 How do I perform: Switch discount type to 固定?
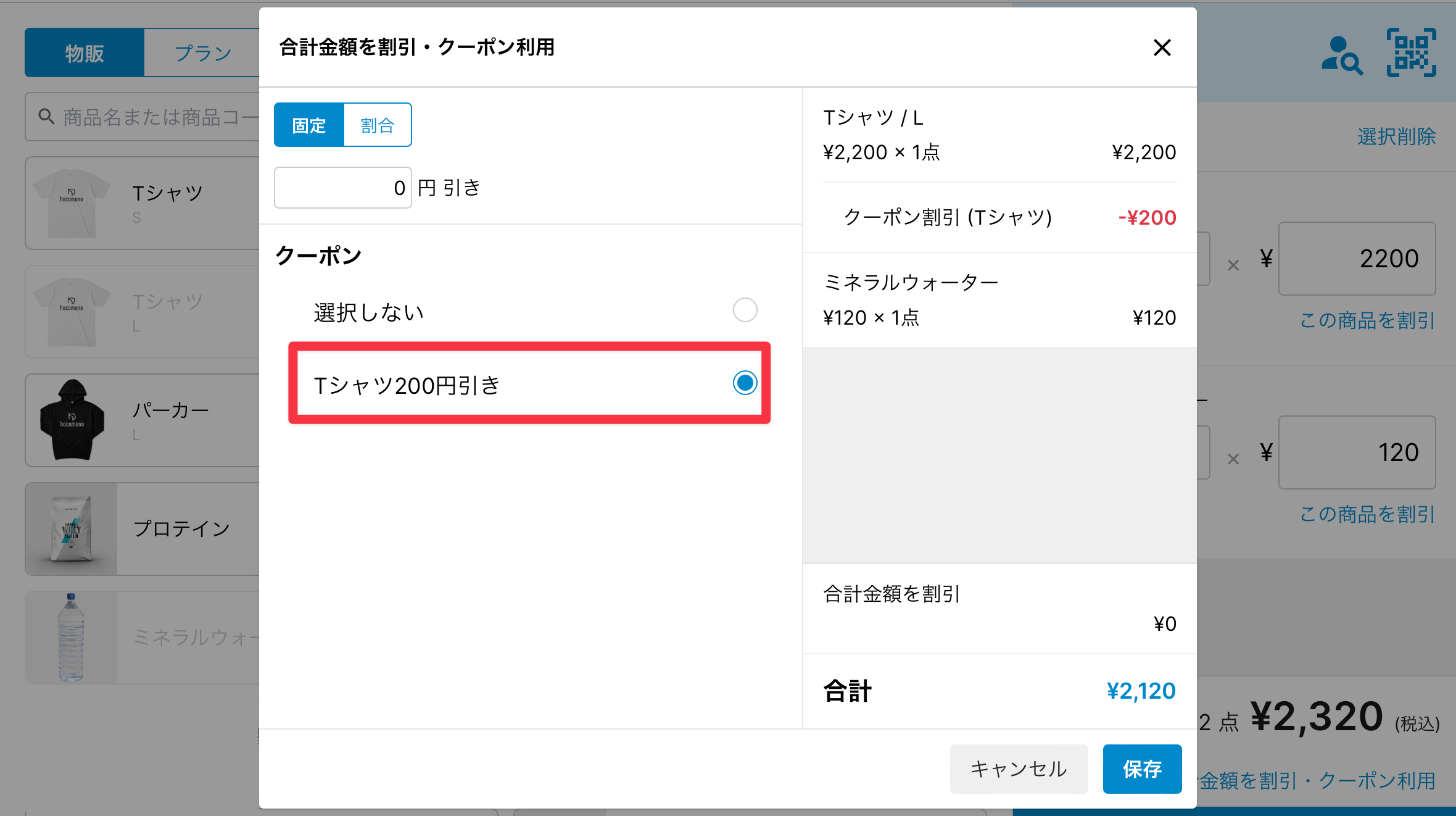point(308,125)
